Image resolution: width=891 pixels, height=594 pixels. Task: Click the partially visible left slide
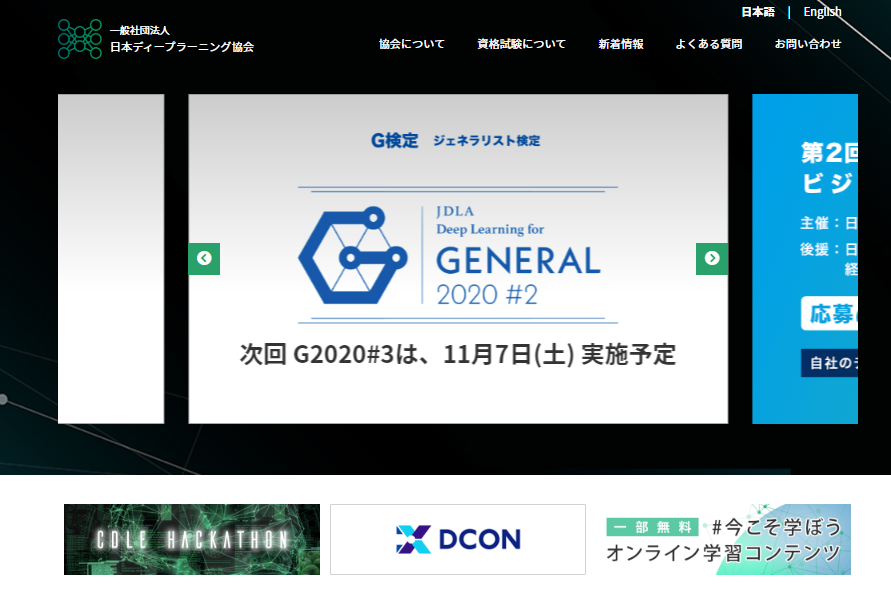point(111,259)
